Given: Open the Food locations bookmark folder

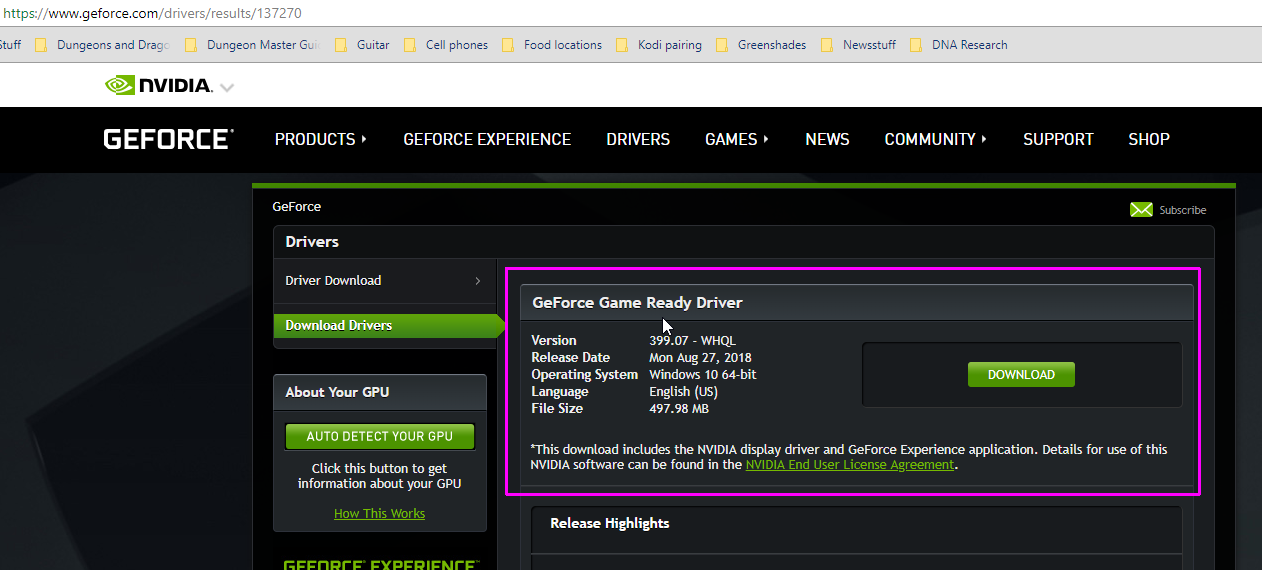Looking at the screenshot, I should pos(552,45).
